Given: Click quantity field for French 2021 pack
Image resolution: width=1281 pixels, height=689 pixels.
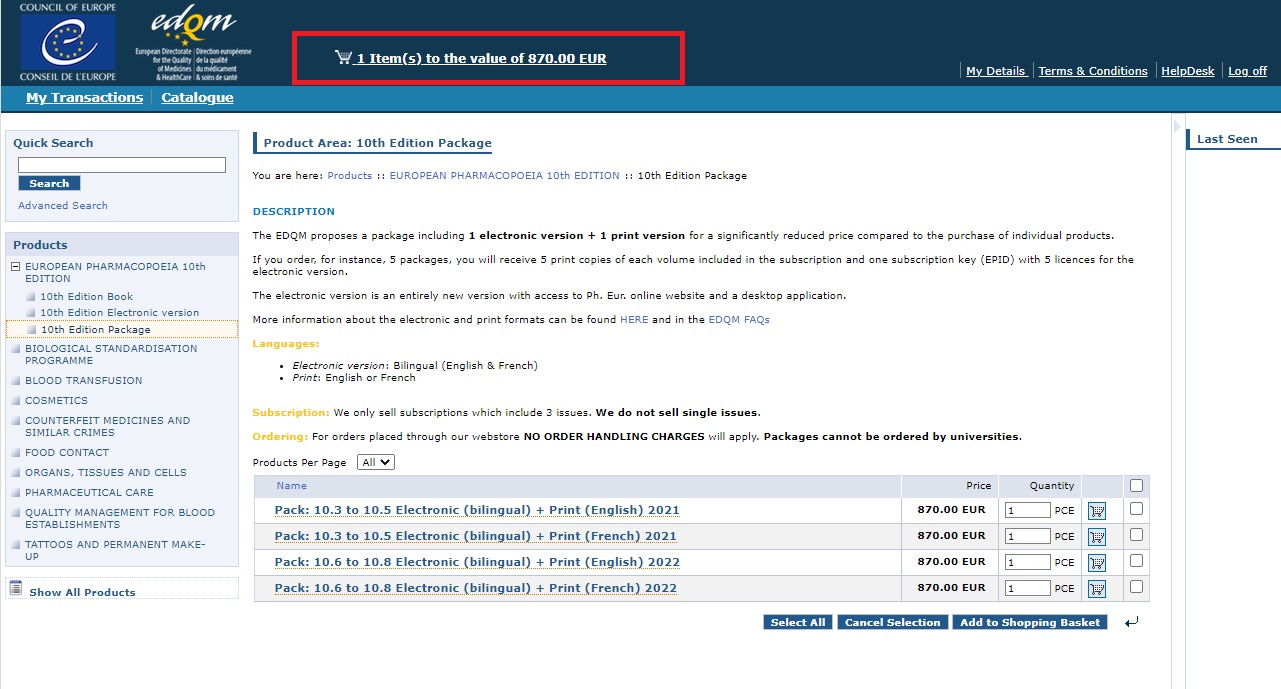Looking at the screenshot, I should click(x=1027, y=536).
